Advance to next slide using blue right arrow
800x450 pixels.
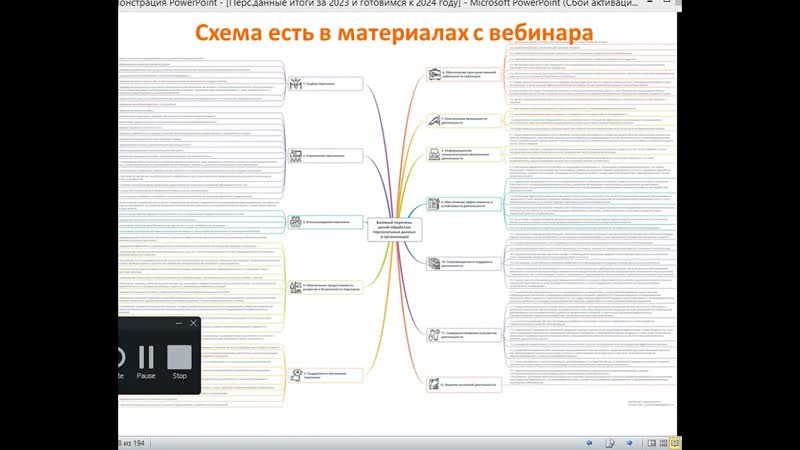[x=630, y=443]
